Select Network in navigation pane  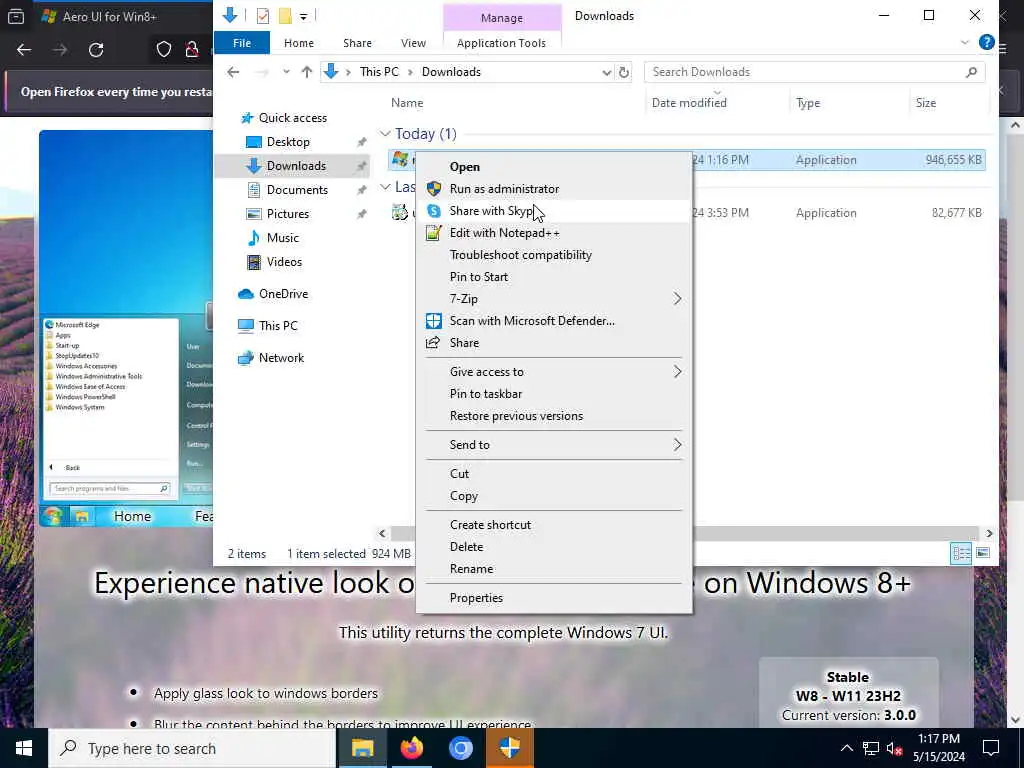(x=281, y=358)
